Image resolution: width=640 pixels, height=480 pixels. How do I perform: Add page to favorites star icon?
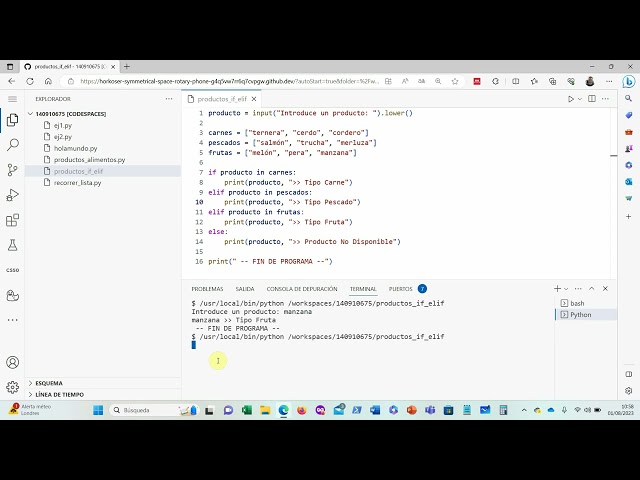455,81
